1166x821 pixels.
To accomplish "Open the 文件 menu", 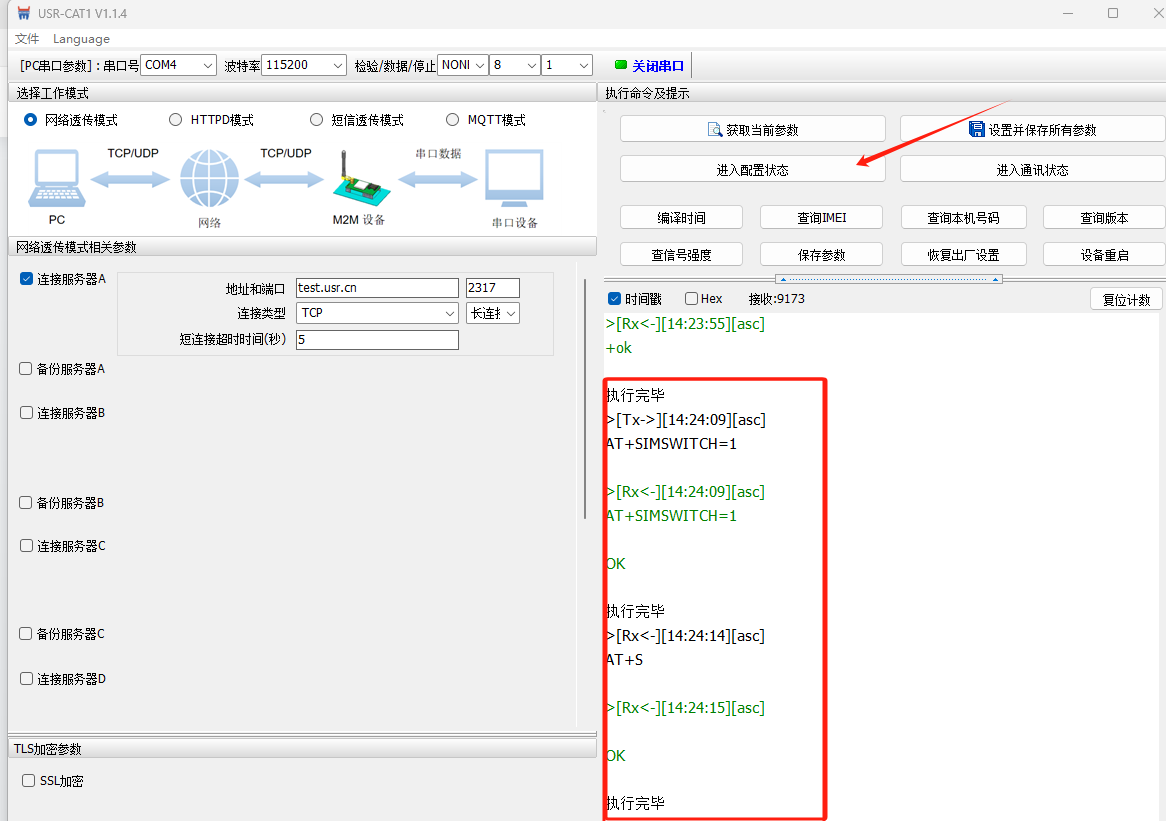I will click(27, 39).
